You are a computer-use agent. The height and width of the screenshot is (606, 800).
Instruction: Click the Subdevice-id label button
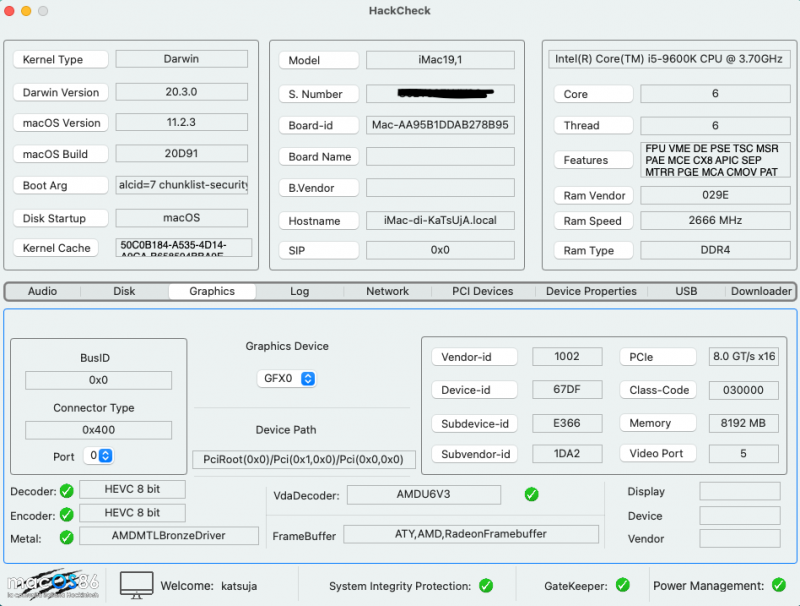point(474,424)
